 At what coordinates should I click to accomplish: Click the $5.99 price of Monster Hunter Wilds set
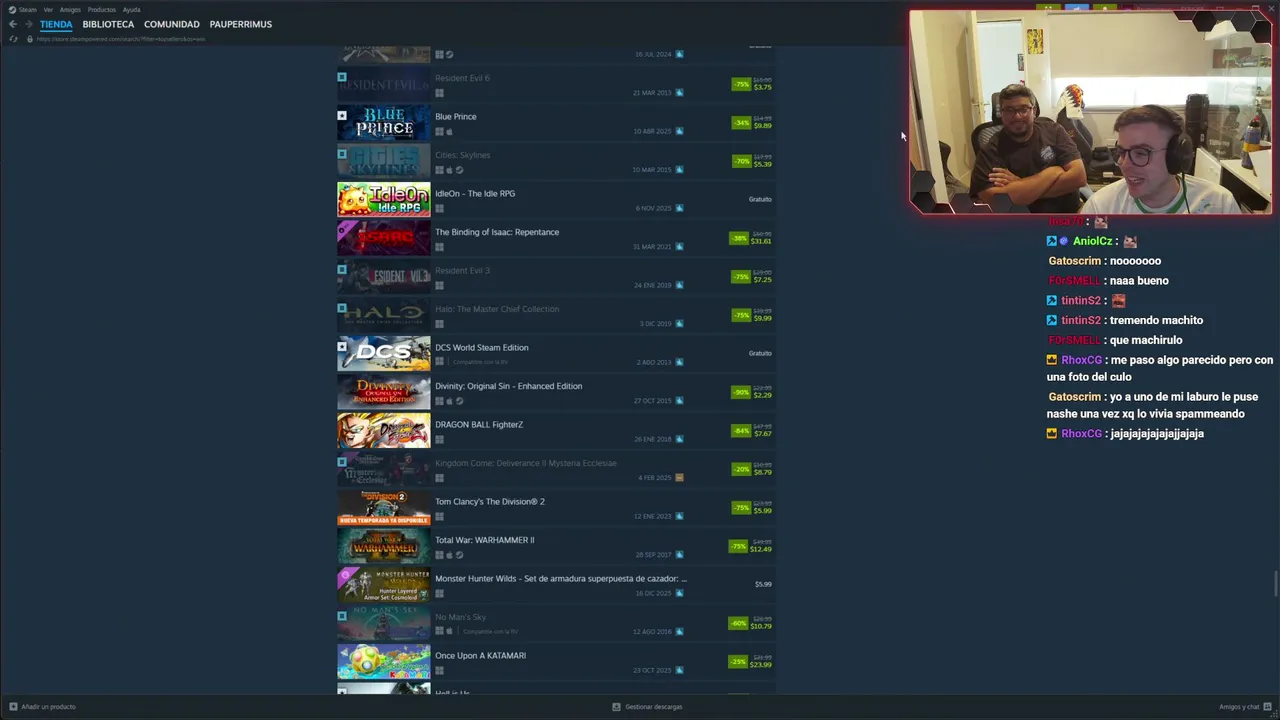(x=763, y=584)
